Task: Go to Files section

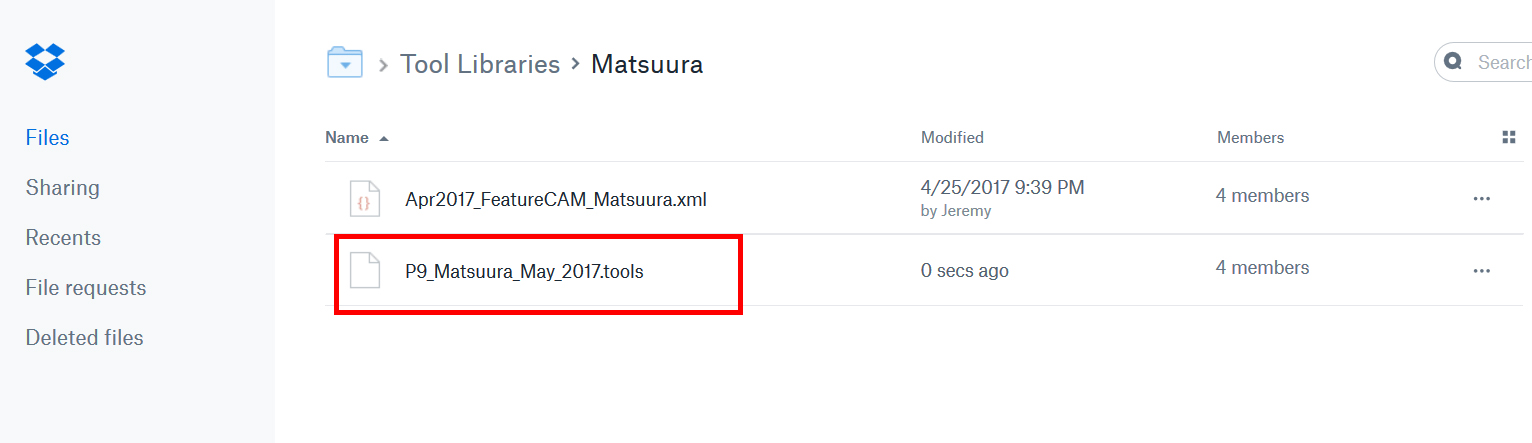Action: click(x=48, y=138)
